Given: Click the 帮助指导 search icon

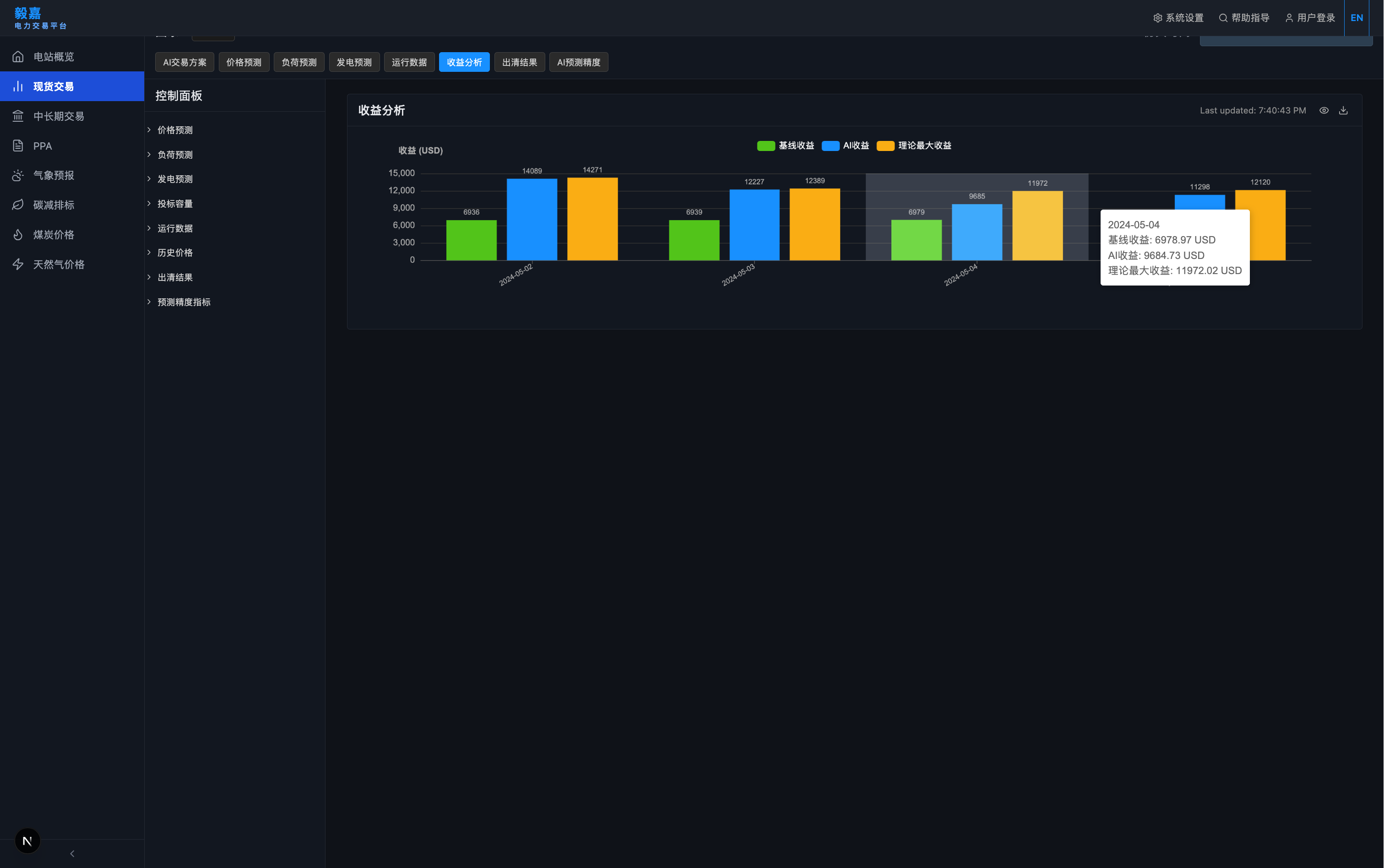Looking at the screenshot, I should click(x=1223, y=18).
